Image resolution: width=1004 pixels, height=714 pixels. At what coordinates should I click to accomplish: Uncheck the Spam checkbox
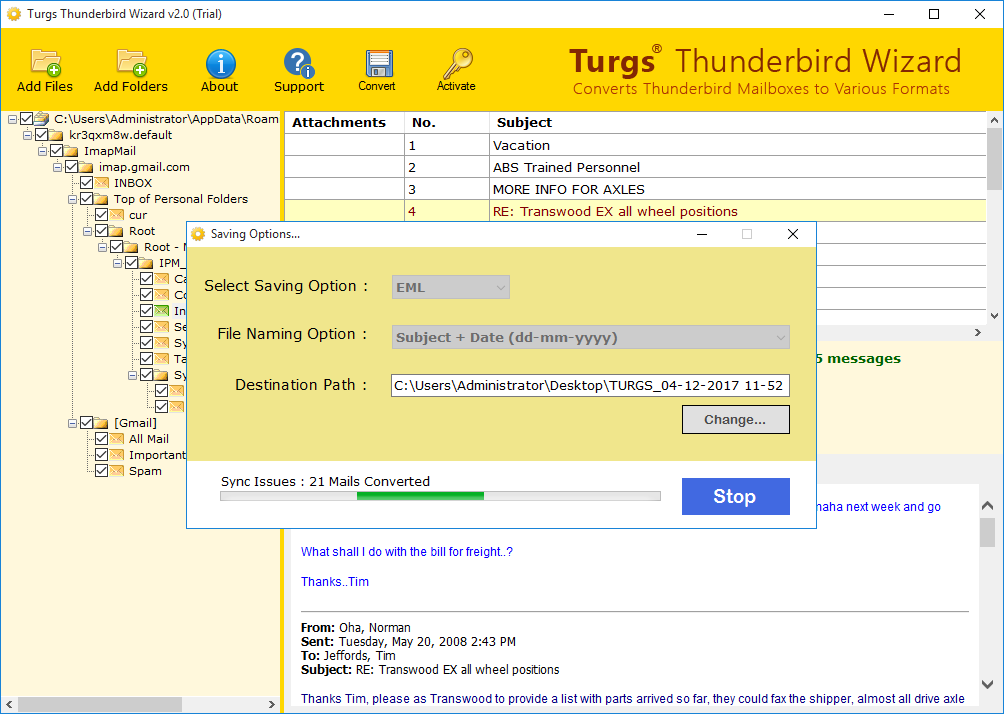click(101, 471)
